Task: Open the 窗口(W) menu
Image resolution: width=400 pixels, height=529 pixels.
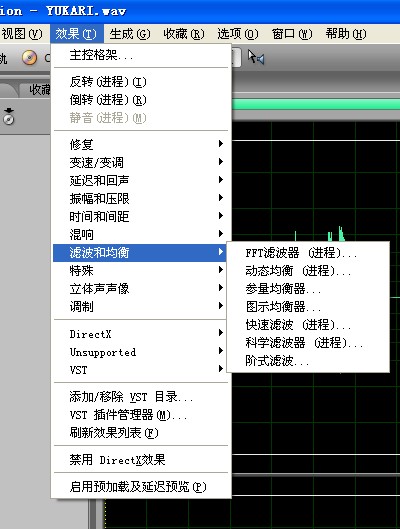Action: click(292, 34)
